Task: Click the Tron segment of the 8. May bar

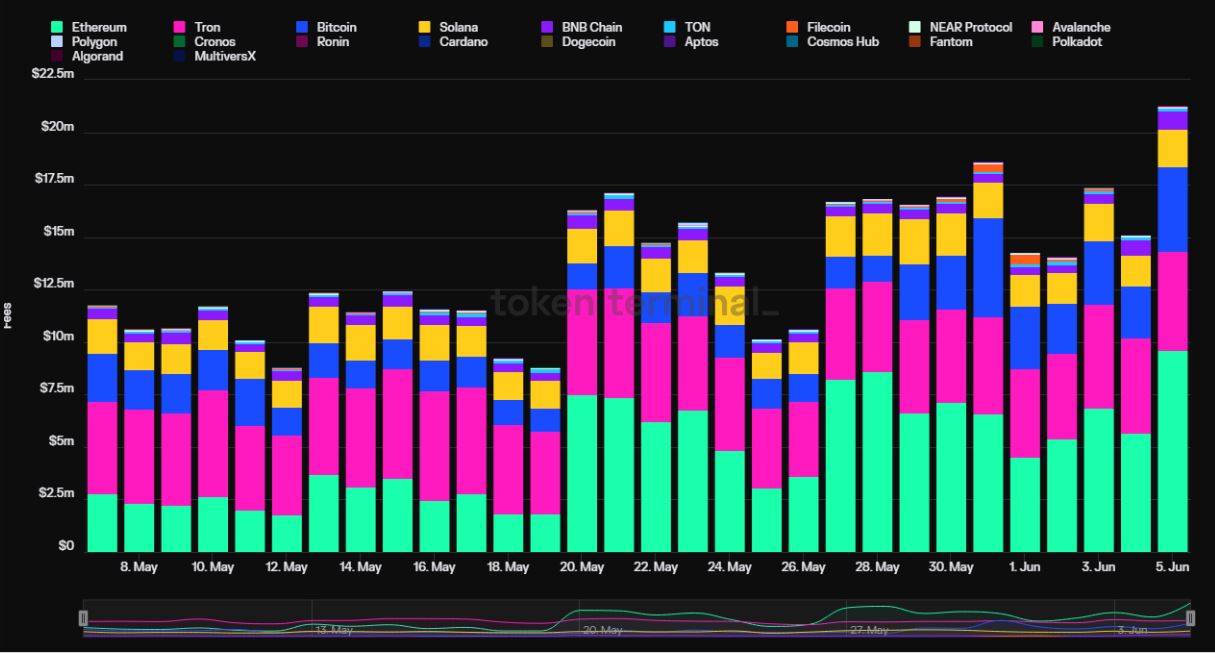Action: pos(139,456)
